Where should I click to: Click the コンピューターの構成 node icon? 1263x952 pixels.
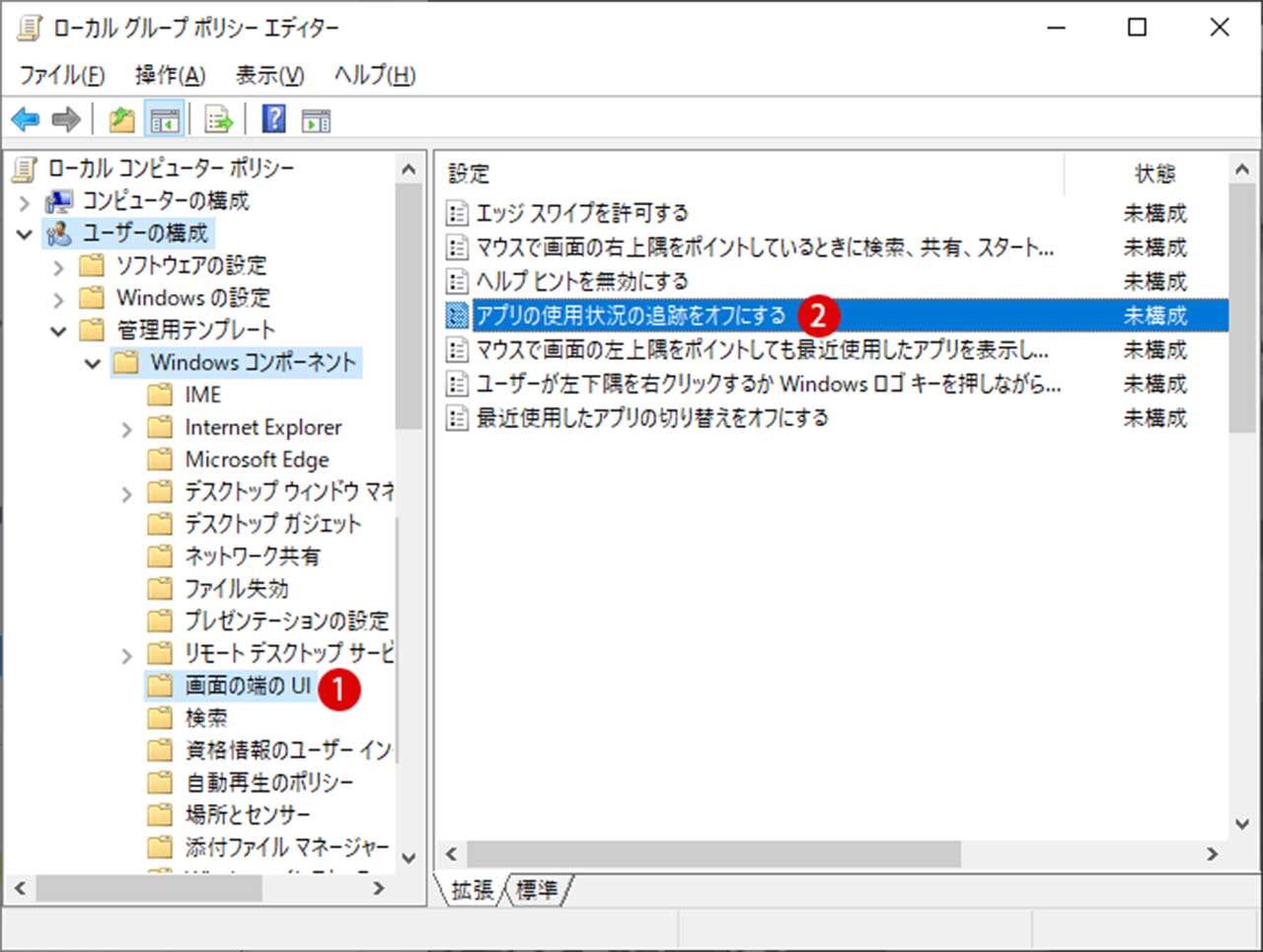pos(59,201)
